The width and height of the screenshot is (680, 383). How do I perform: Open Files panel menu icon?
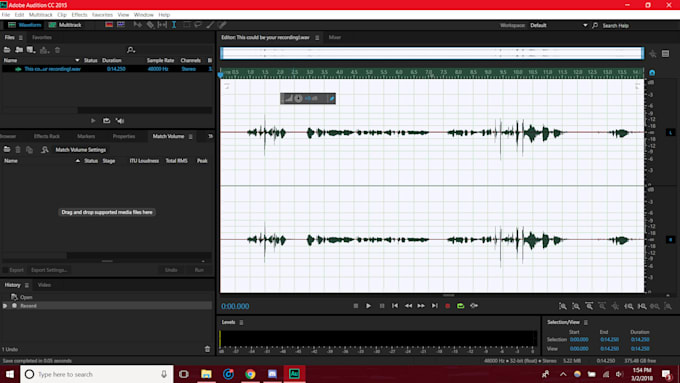[x=20, y=38]
